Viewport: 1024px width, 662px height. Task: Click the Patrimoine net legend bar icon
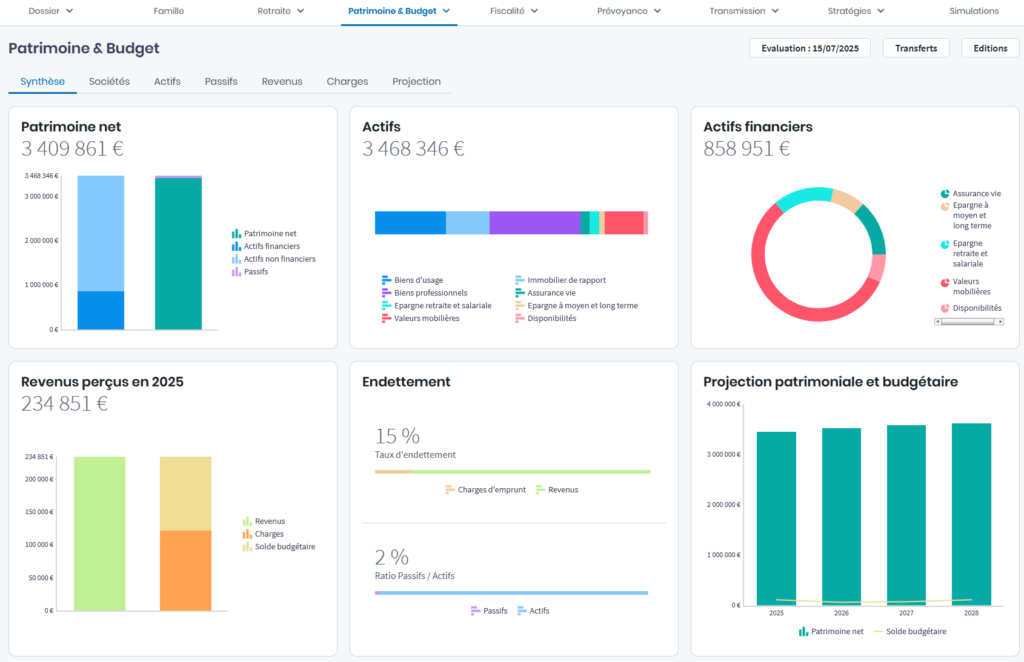pos(236,233)
